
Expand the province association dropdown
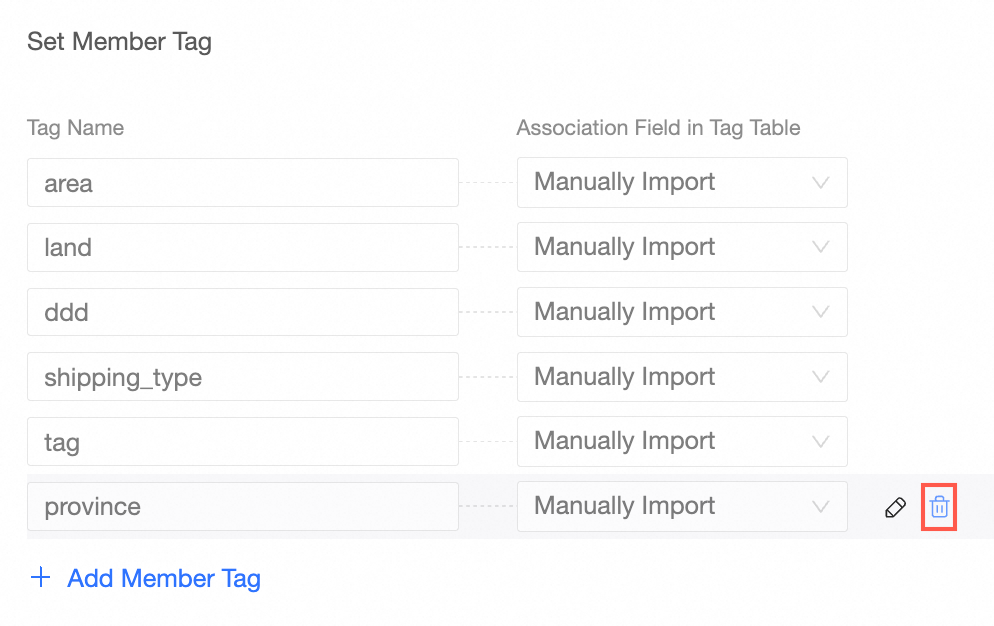click(681, 506)
